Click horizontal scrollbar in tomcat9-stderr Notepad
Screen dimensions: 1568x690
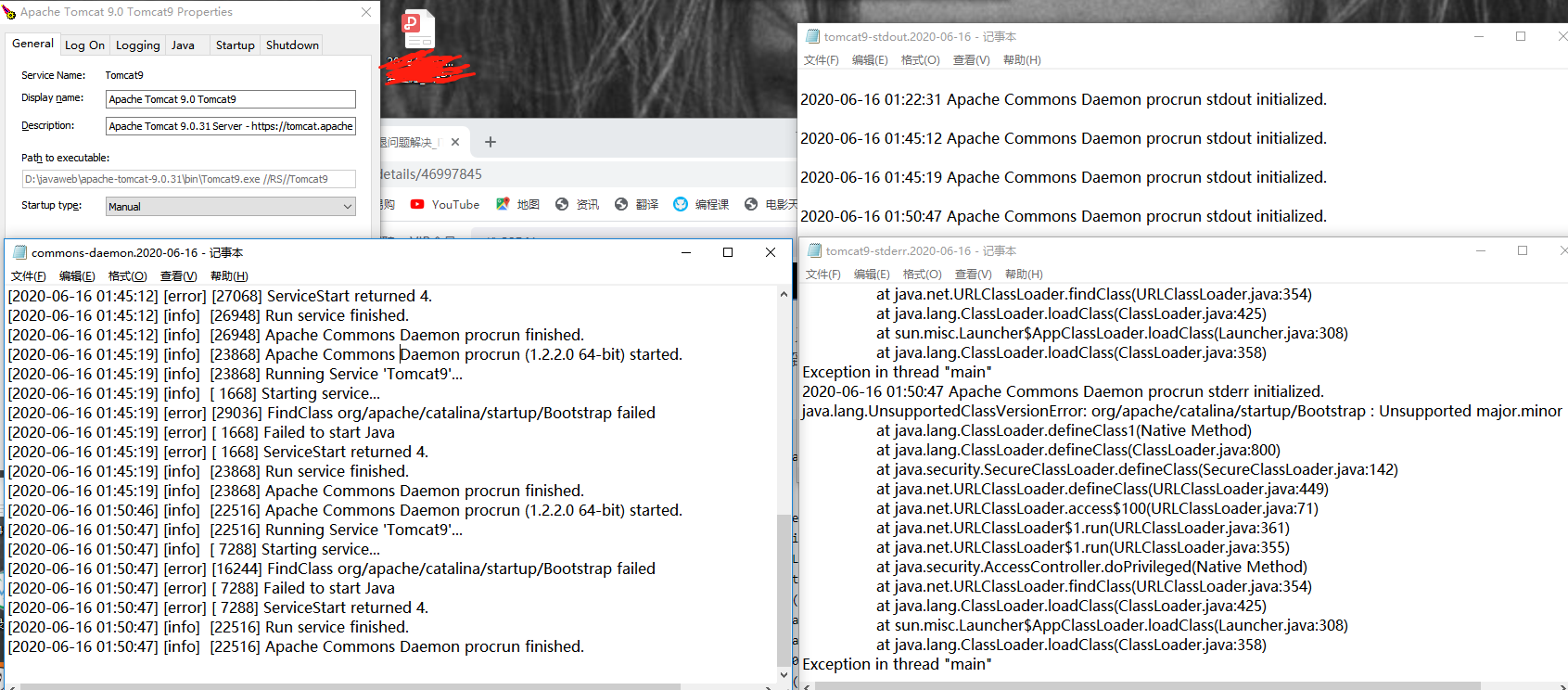pyautogui.click(x=1147, y=686)
